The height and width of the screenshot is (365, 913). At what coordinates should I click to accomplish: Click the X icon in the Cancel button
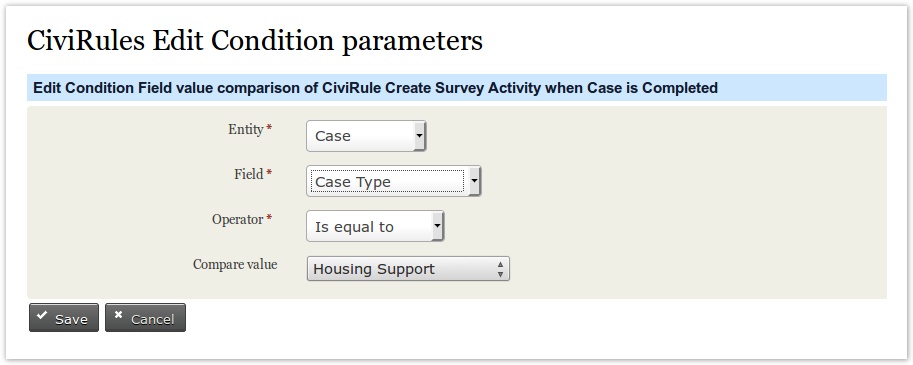click(119, 316)
